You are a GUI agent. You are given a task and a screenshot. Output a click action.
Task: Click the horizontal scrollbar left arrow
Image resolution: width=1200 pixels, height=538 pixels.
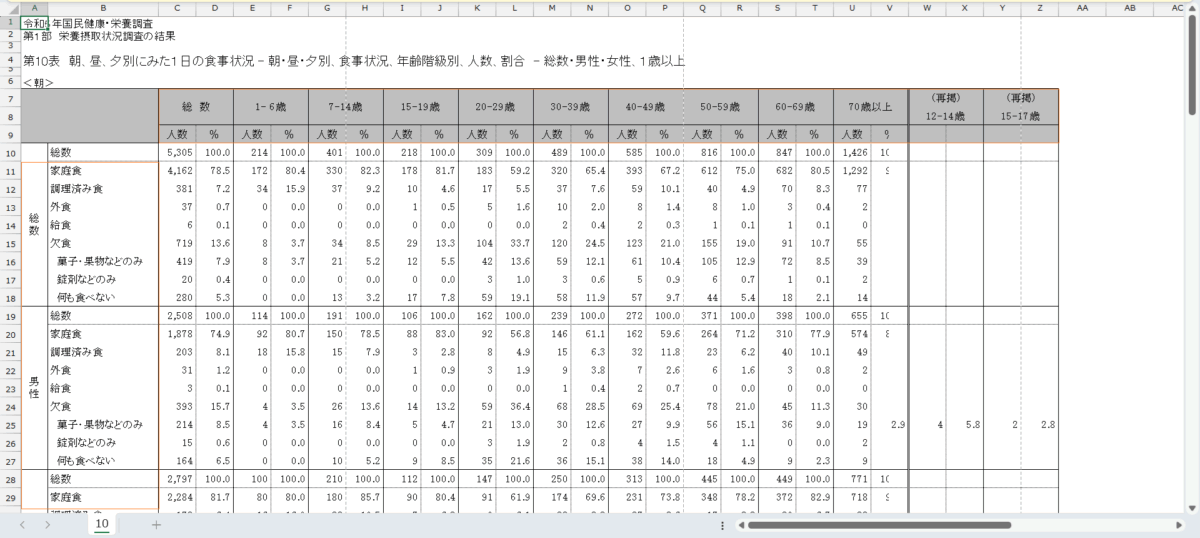741,524
